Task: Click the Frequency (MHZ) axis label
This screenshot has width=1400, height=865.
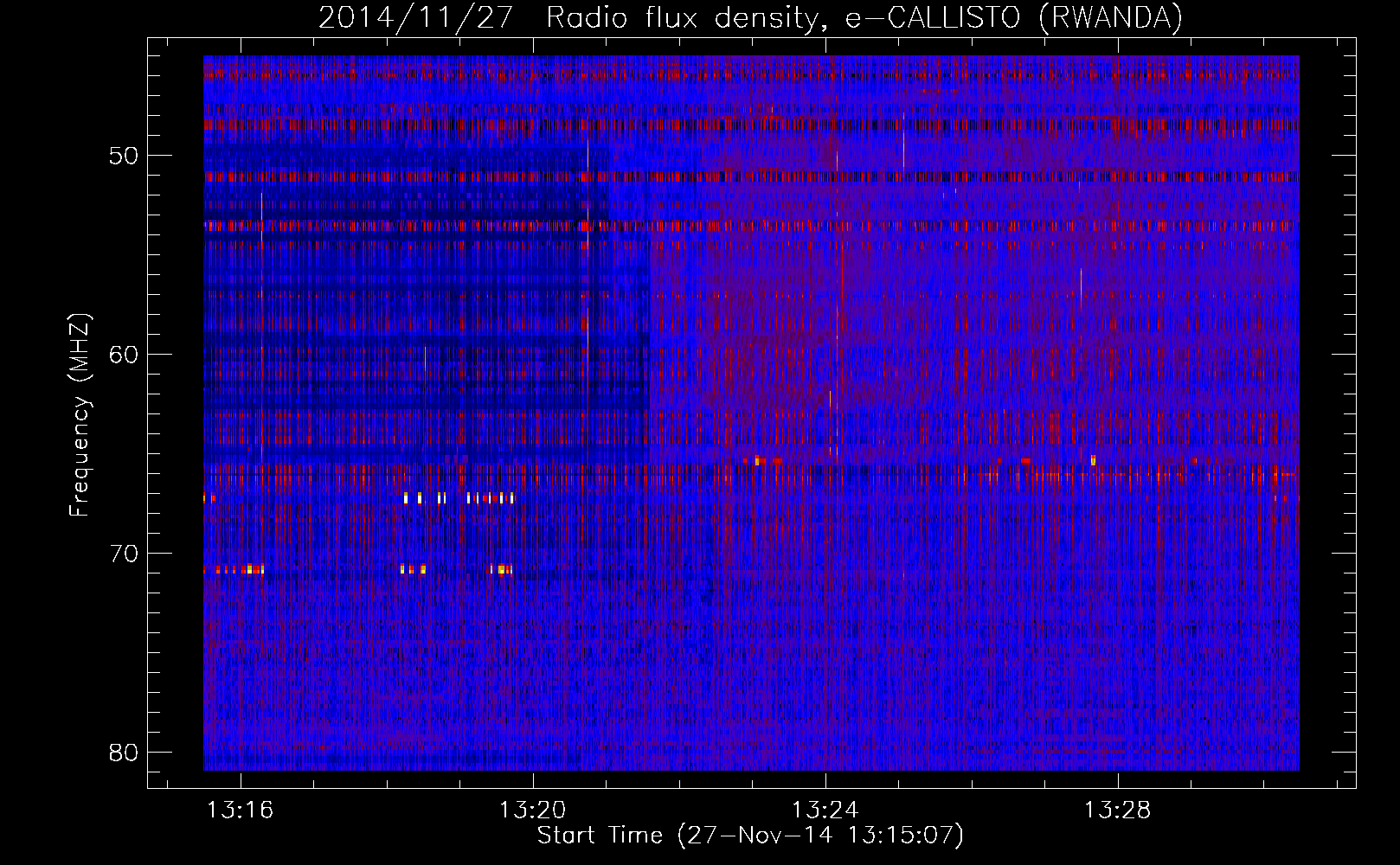Action: pyautogui.click(x=80, y=415)
